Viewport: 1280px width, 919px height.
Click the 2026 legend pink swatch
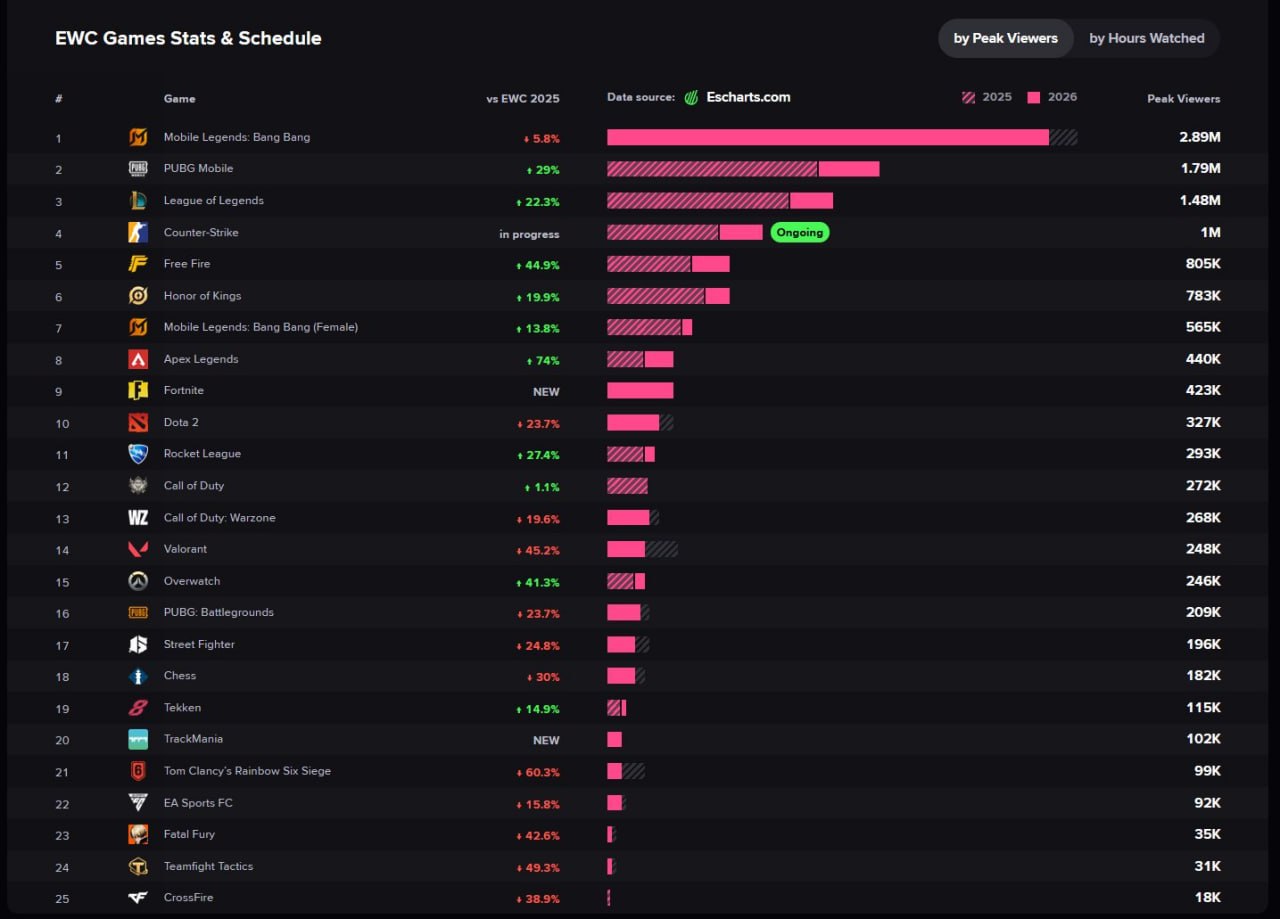click(1034, 98)
